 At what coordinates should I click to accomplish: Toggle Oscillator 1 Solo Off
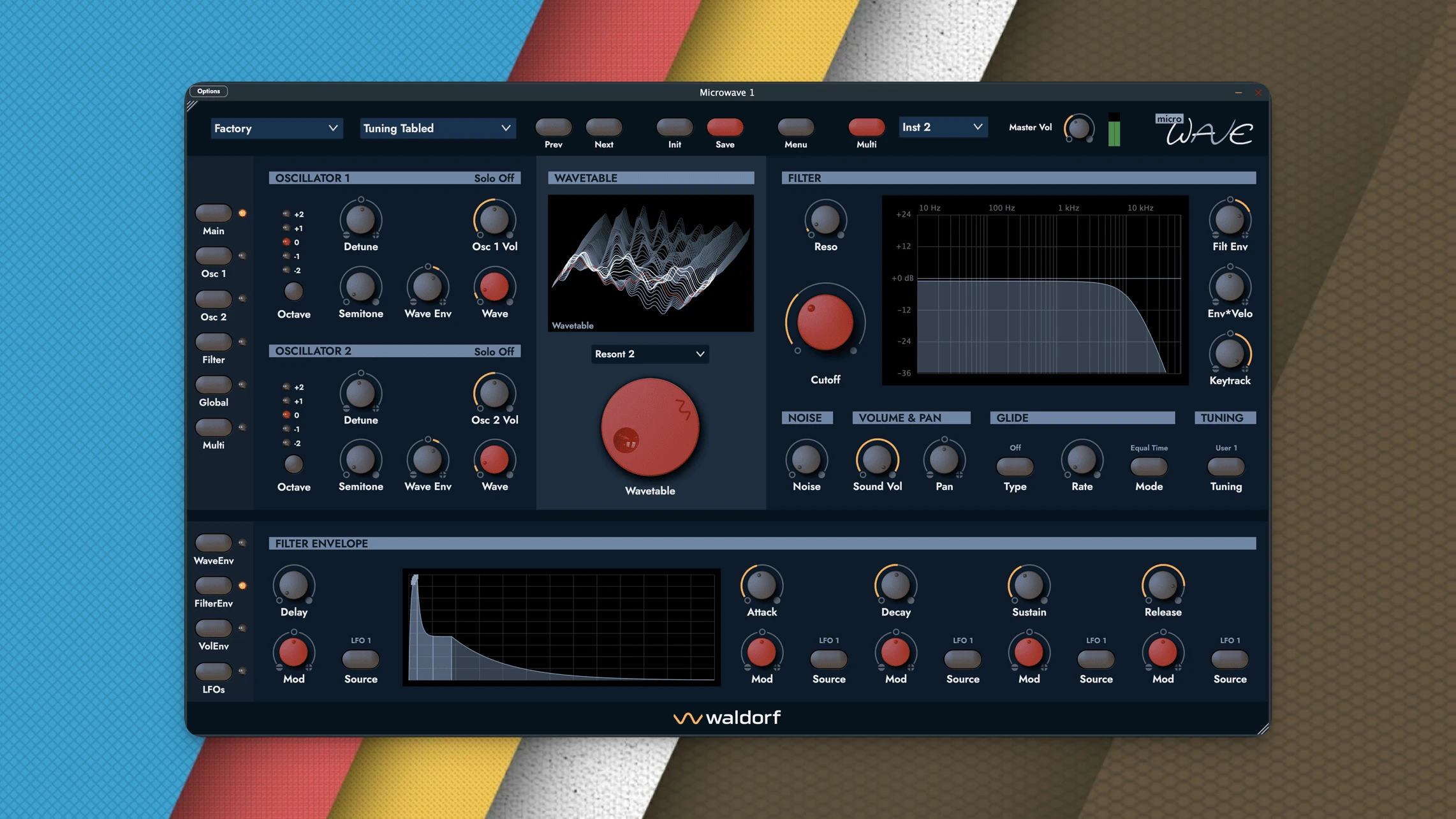(x=494, y=178)
